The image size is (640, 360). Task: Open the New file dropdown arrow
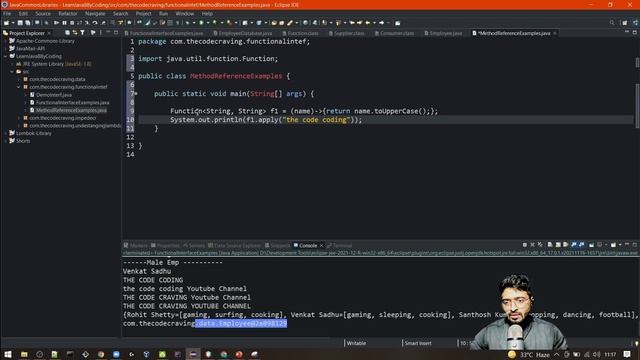12,23
